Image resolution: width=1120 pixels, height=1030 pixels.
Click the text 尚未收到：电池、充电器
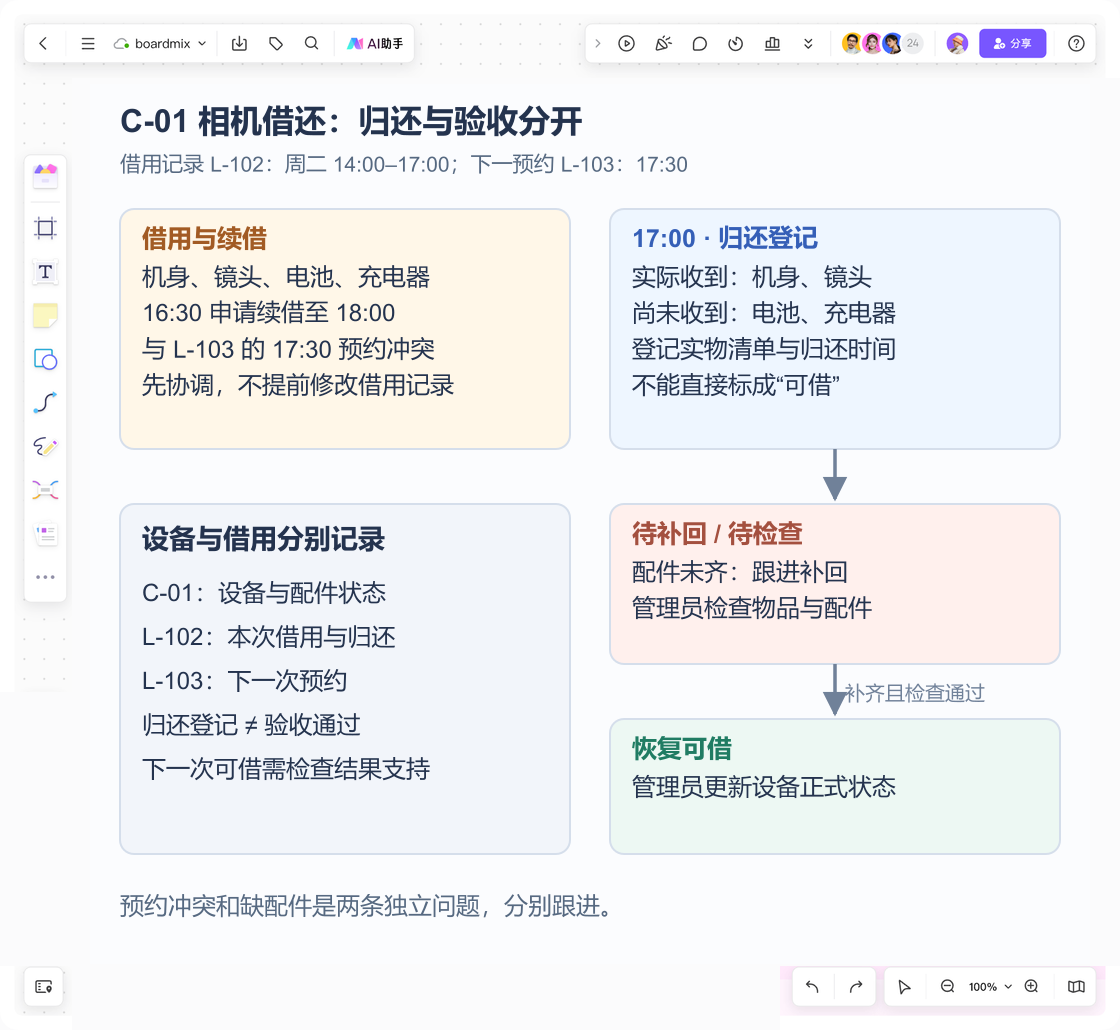pyautogui.click(x=764, y=313)
